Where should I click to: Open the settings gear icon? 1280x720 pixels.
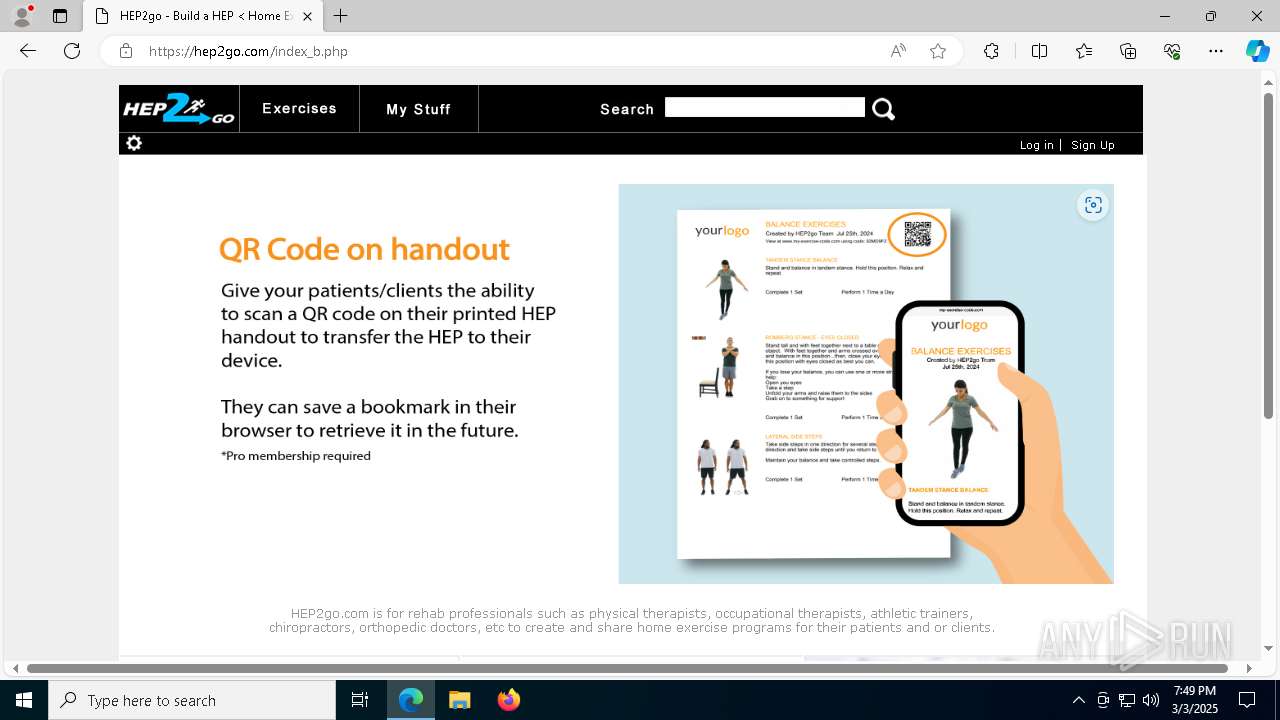pyautogui.click(x=134, y=143)
